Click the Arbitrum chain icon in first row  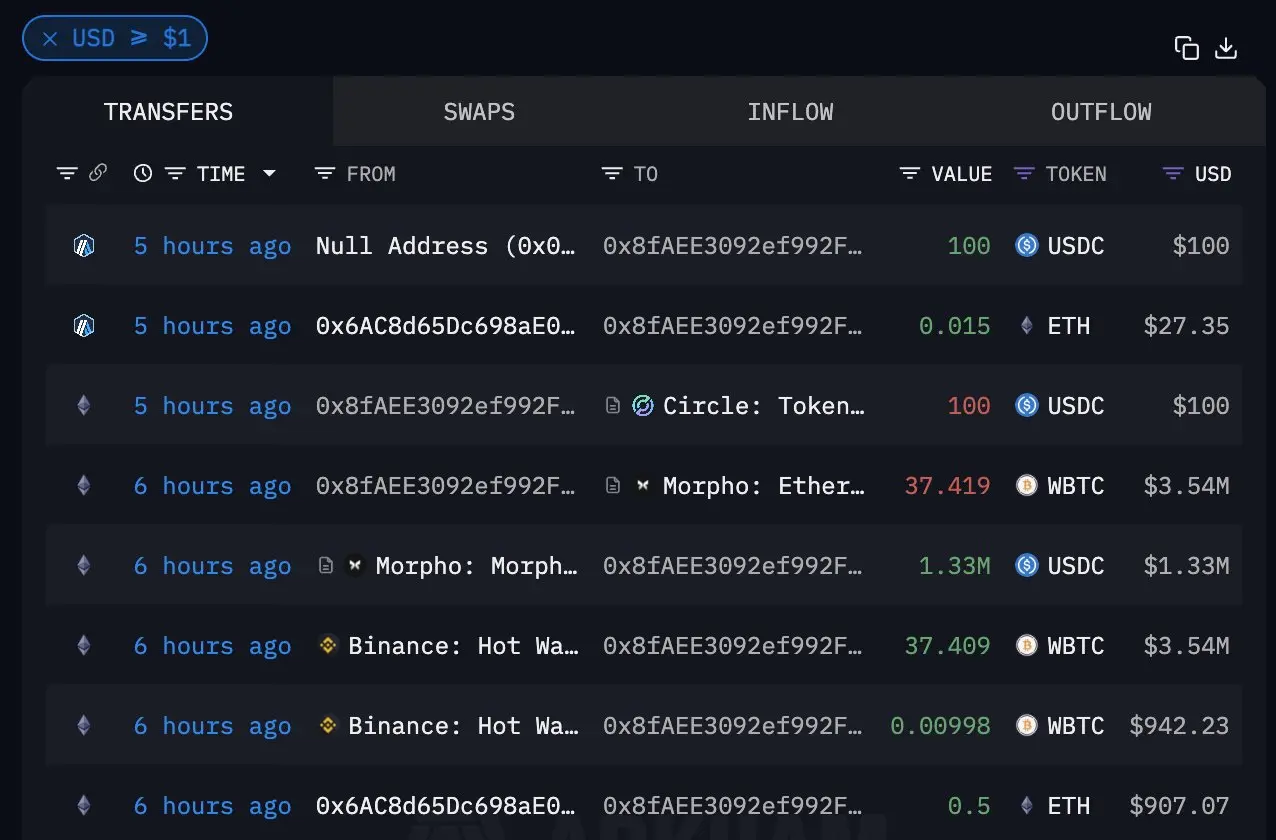84,246
